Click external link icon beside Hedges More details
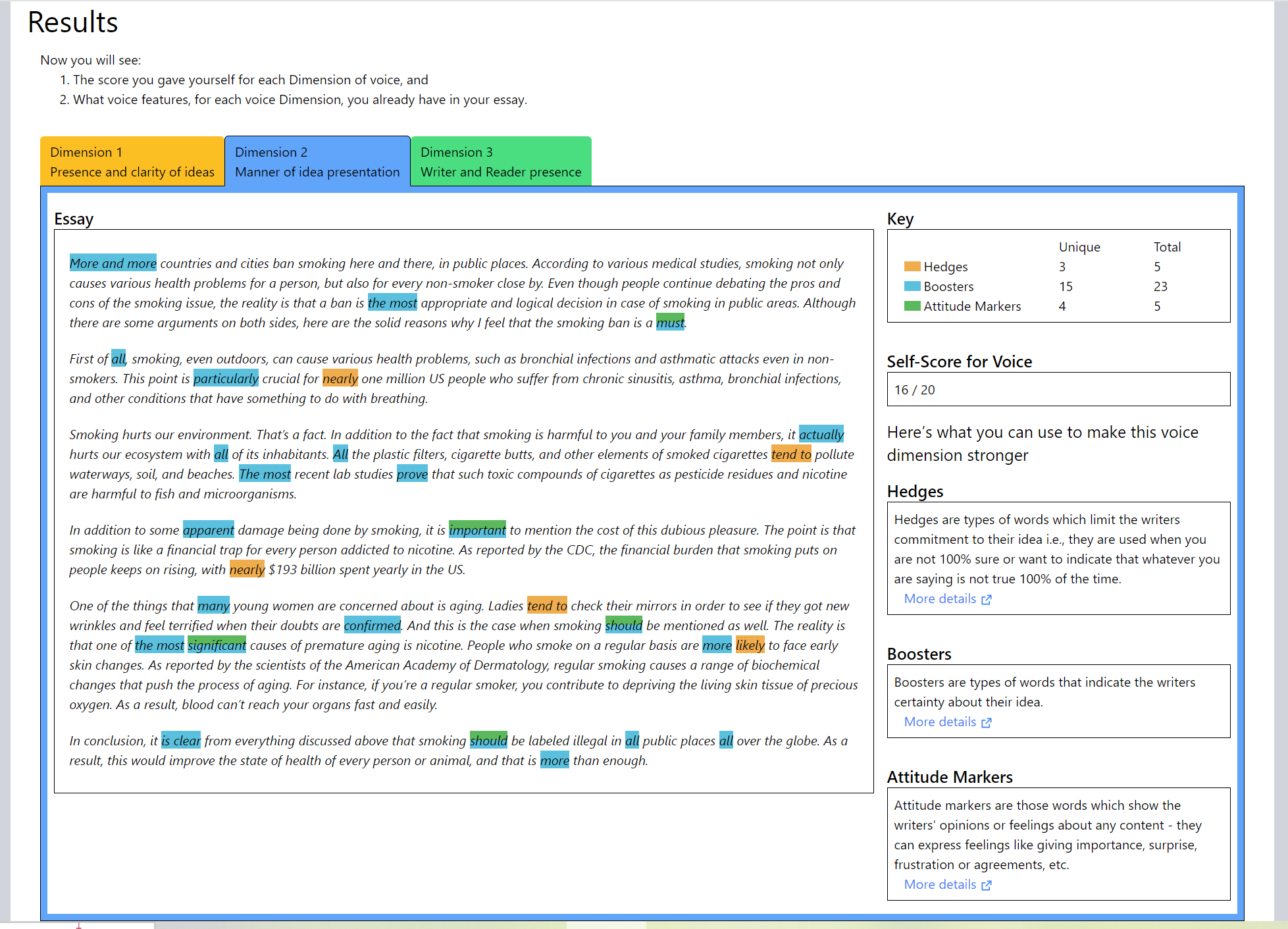This screenshot has height=929, width=1288. (x=986, y=600)
